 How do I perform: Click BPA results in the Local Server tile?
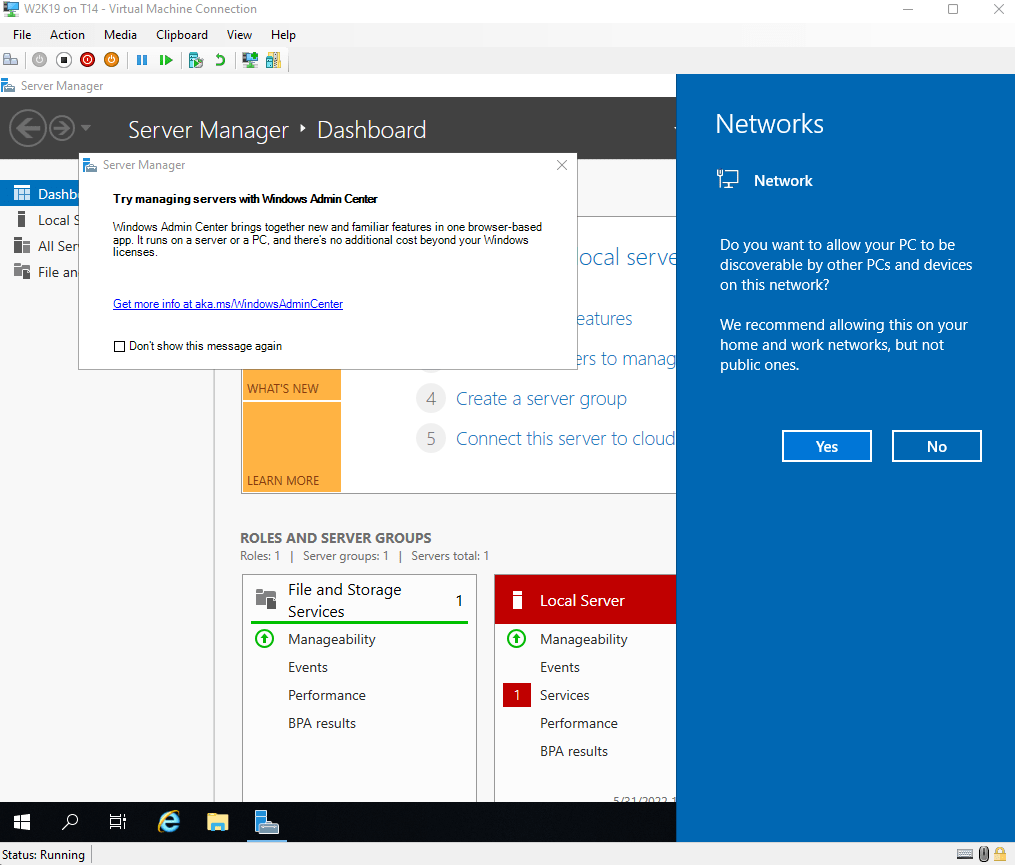574,751
